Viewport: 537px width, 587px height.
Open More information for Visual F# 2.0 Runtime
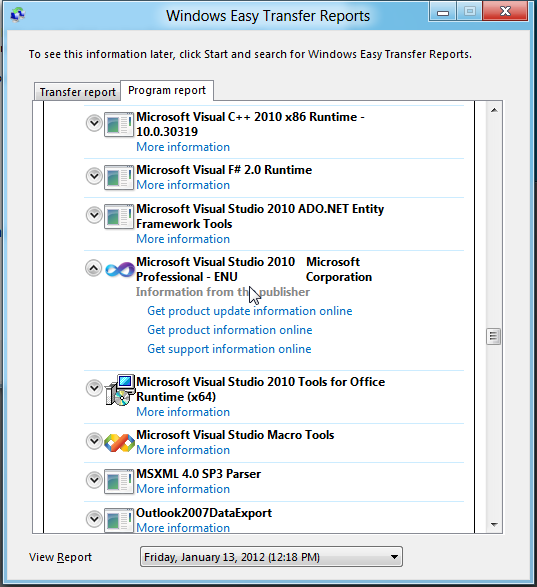coord(183,185)
